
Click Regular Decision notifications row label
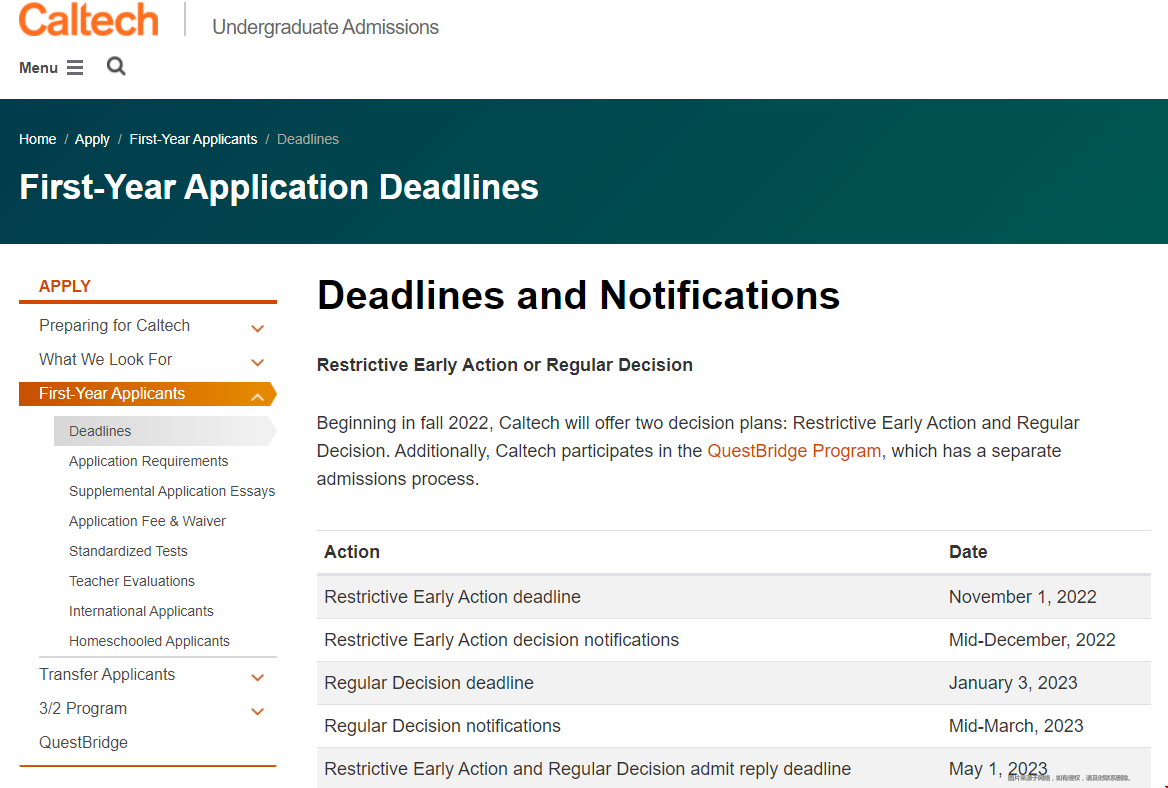click(442, 726)
